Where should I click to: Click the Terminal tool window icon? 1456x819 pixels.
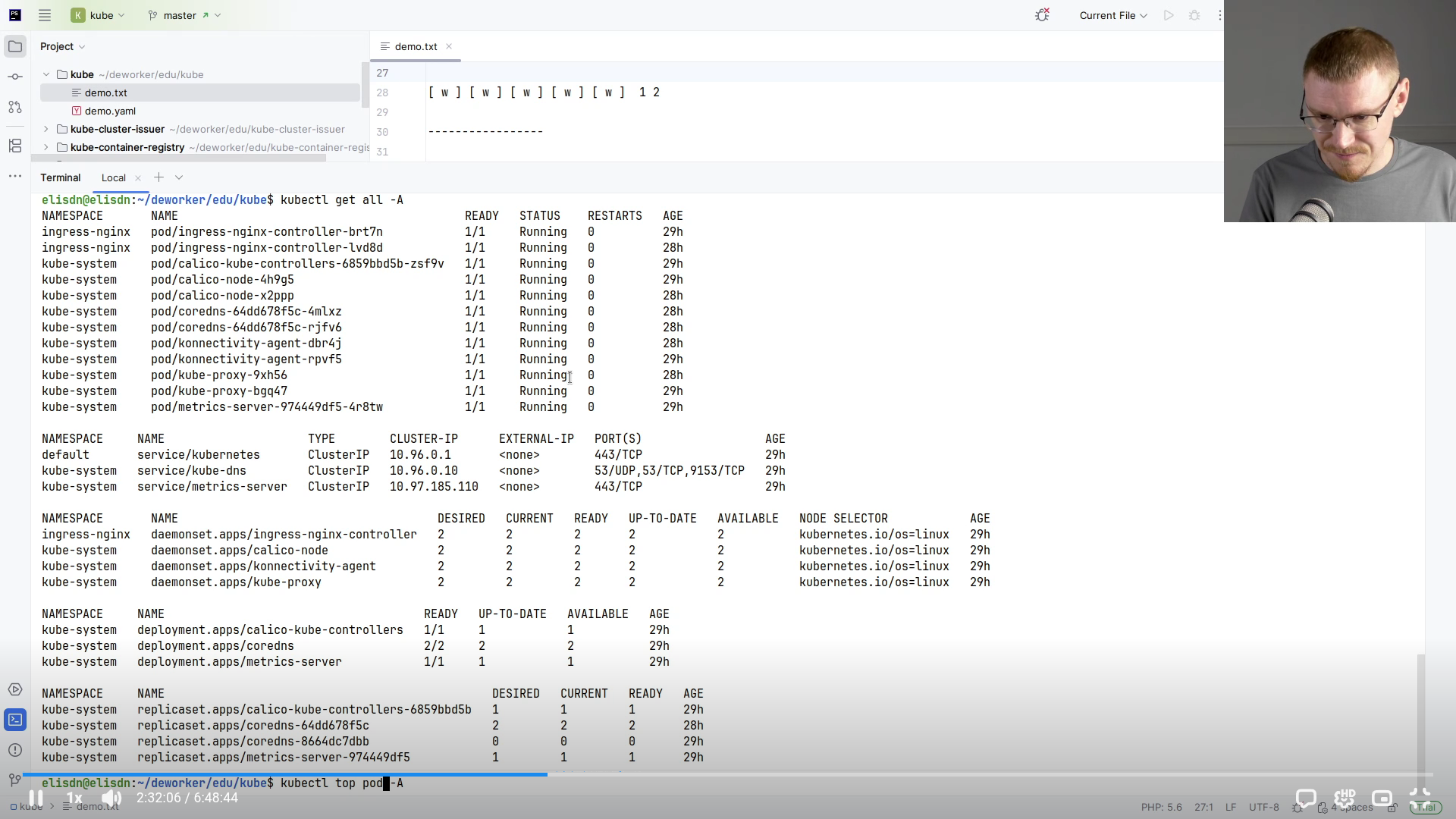pyautogui.click(x=15, y=720)
